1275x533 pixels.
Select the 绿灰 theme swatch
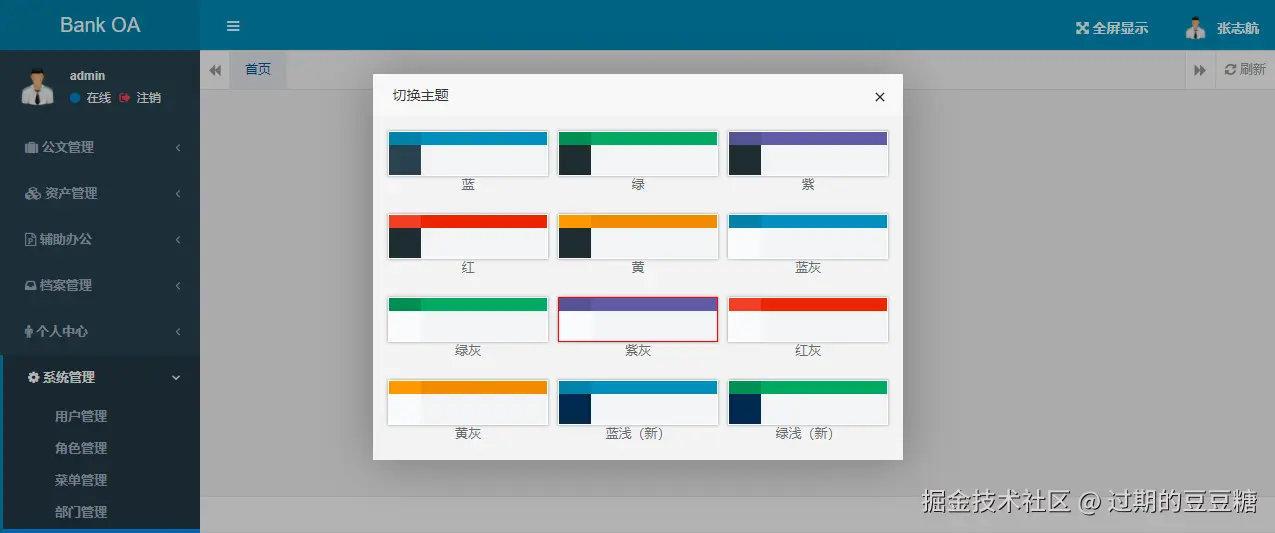click(468, 319)
